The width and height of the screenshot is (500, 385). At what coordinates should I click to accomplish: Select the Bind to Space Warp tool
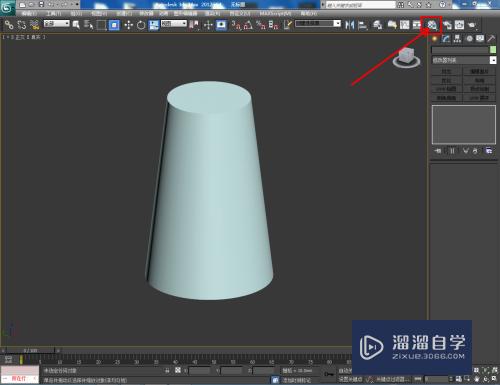coord(34,25)
